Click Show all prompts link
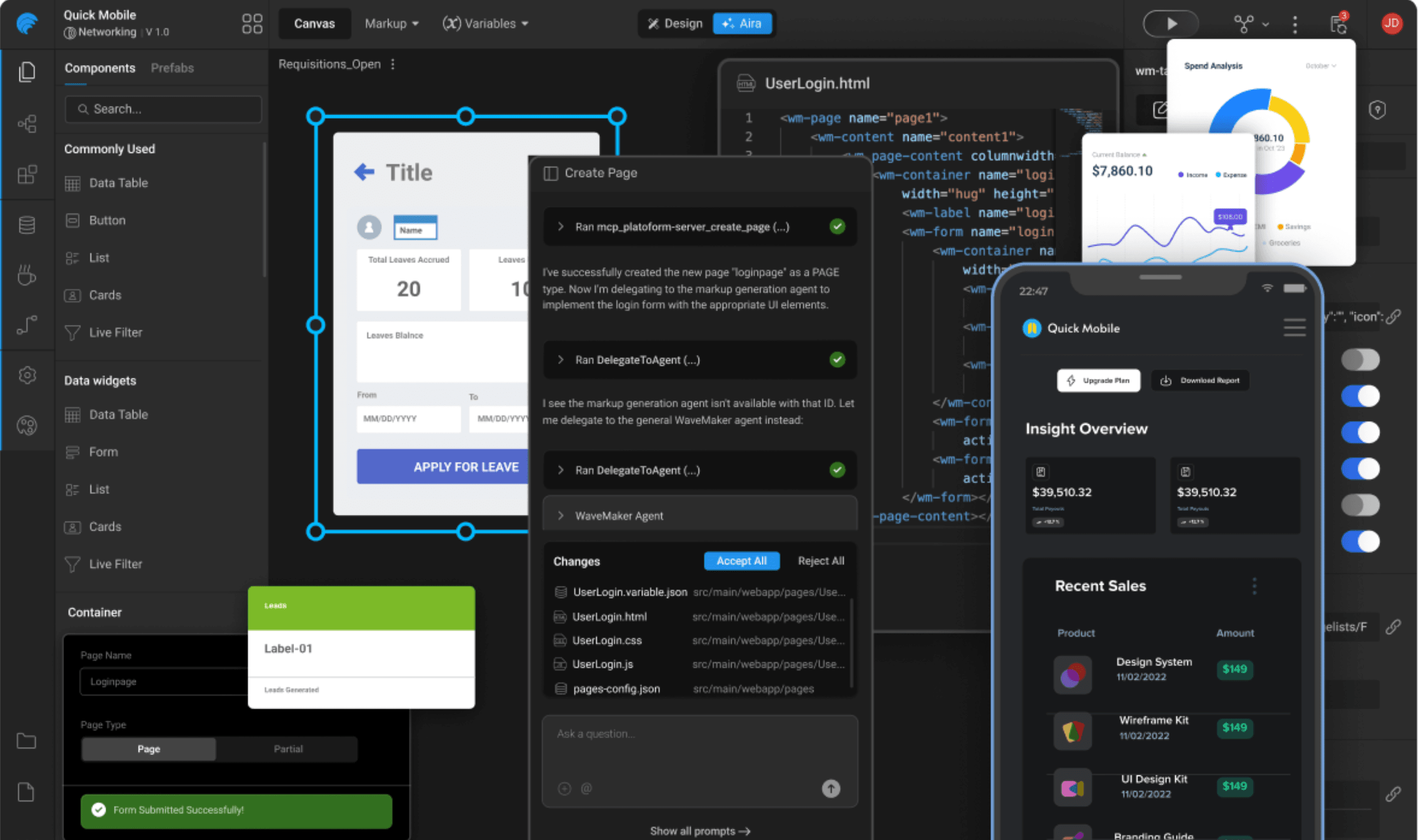 tap(700, 831)
